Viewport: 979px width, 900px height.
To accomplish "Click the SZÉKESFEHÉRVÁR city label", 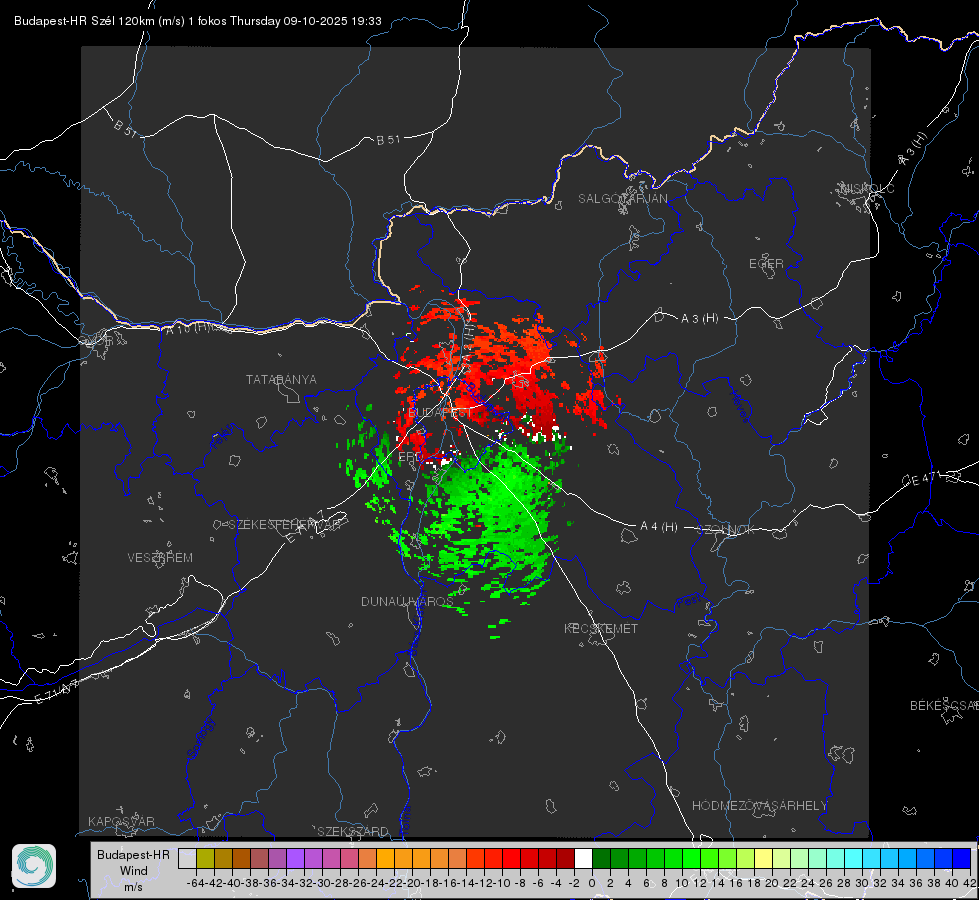I will pyautogui.click(x=285, y=525).
